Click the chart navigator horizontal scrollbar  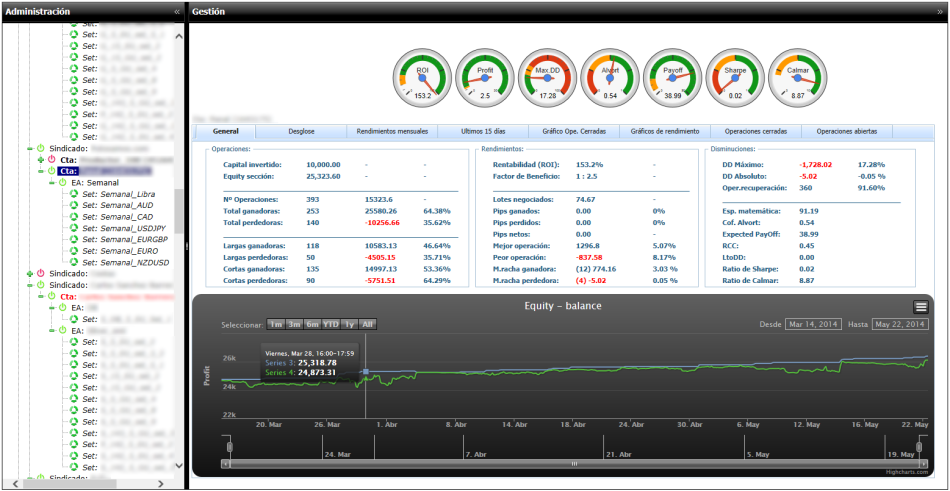pyautogui.click(x=573, y=464)
